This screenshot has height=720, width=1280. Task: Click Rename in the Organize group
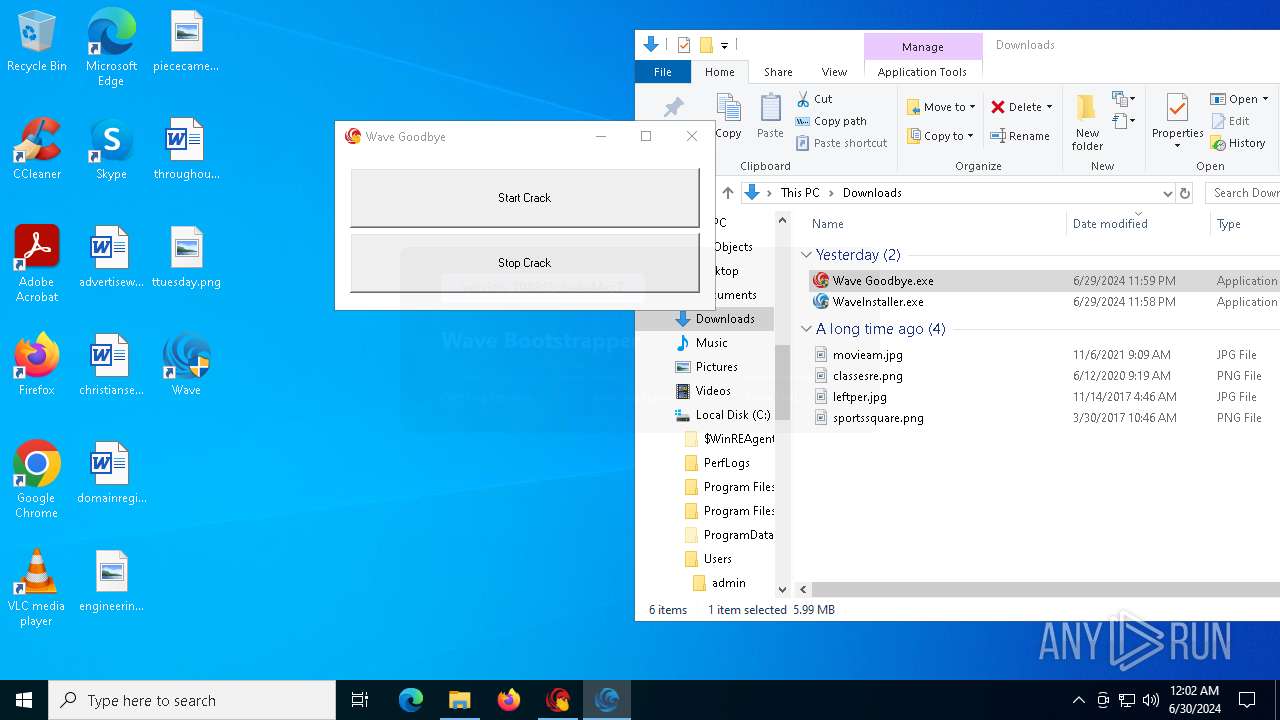(x=1020, y=136)
